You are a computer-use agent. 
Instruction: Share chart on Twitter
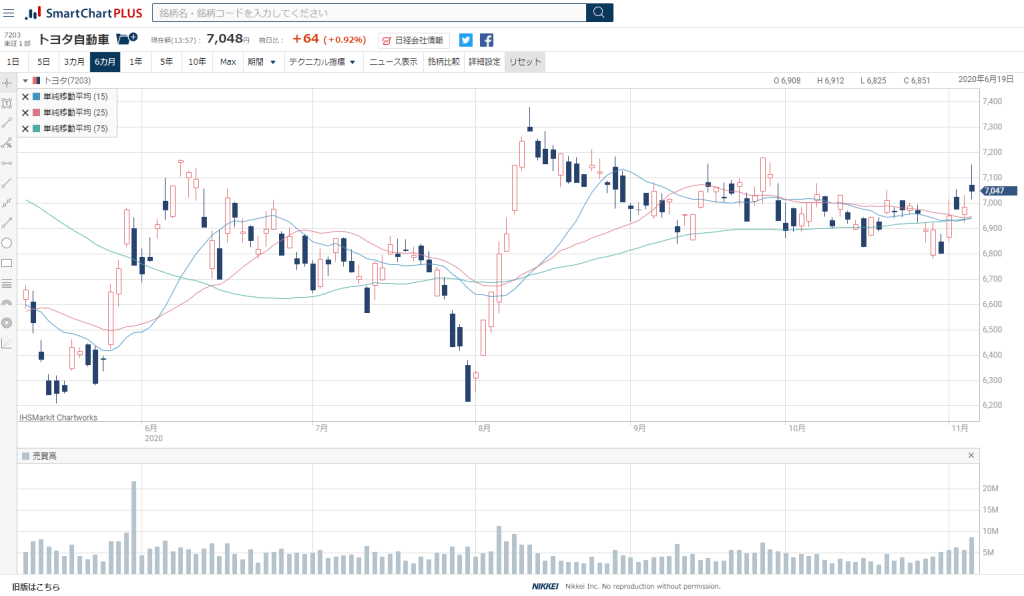466,40
